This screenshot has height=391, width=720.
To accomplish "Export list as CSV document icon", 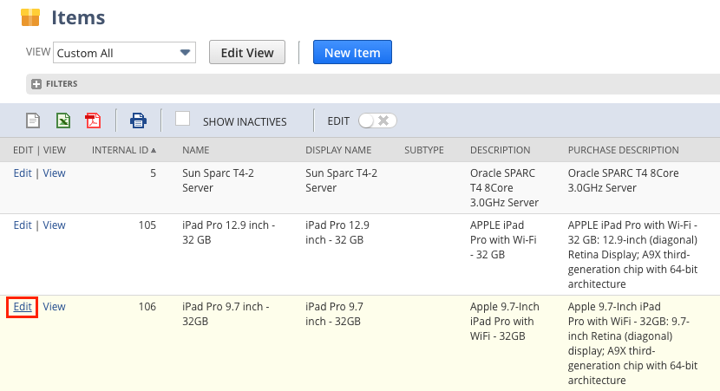I will (x=33, y=121).
